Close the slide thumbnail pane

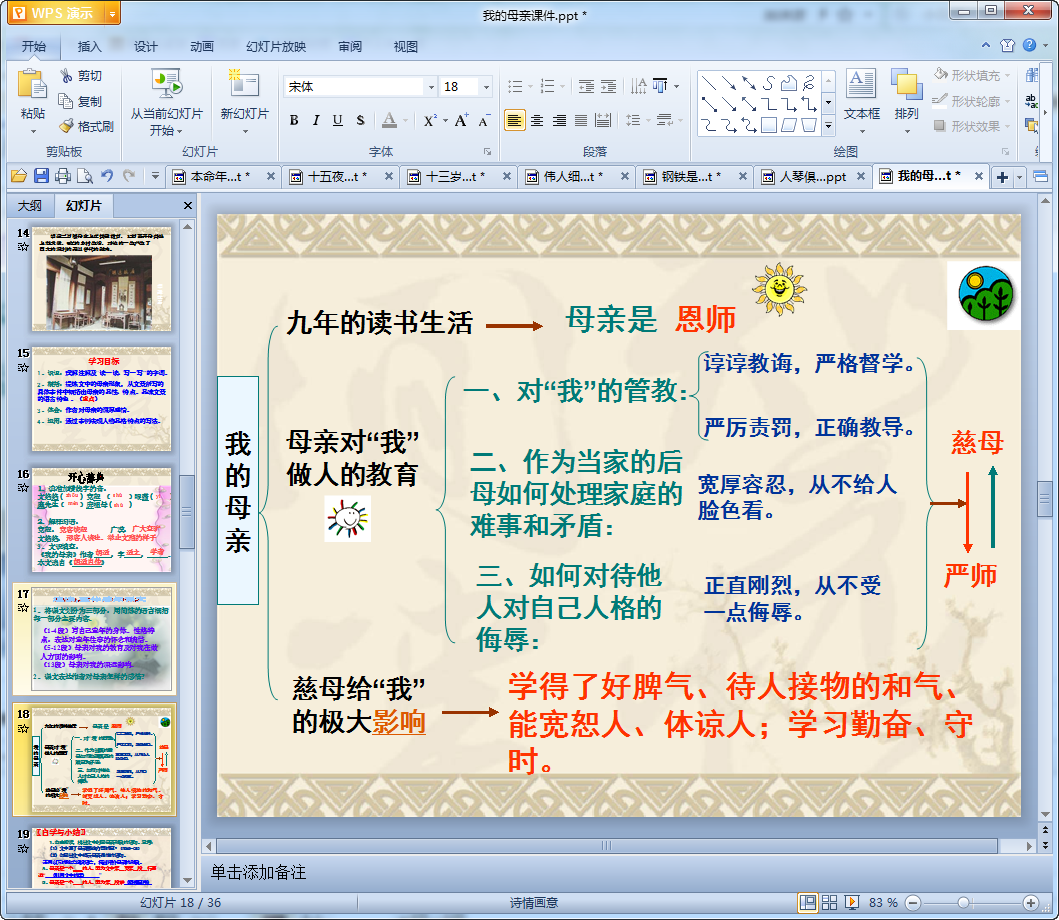[x=188, y=205]
